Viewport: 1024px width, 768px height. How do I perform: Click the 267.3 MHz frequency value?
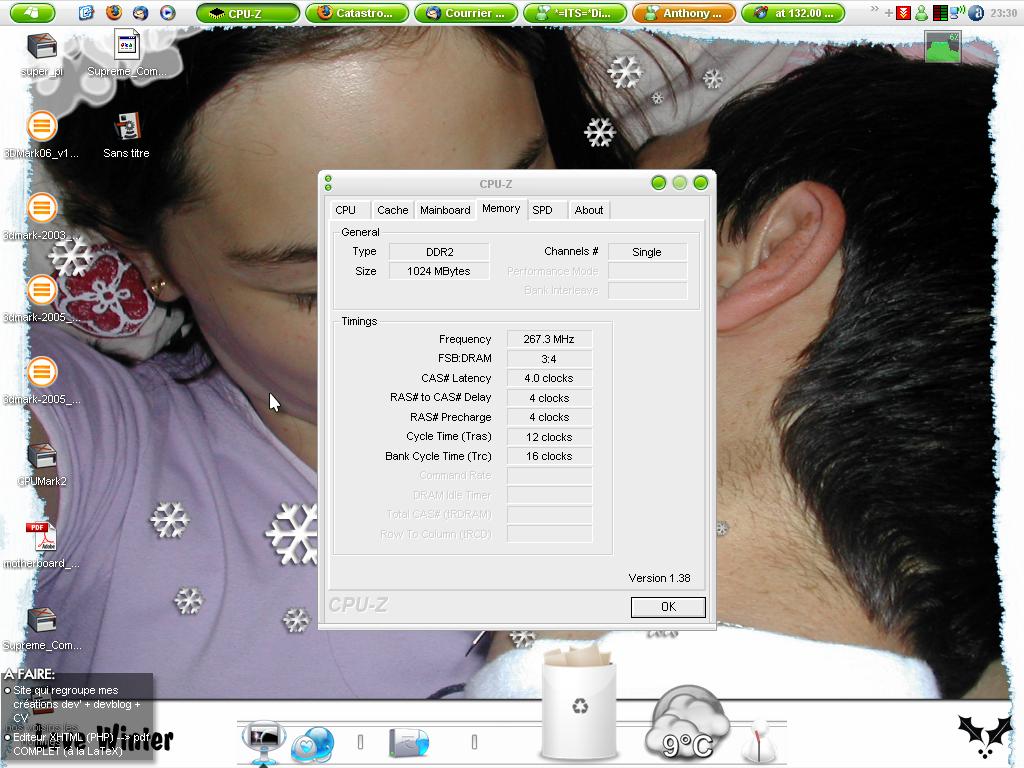coord(549,339)
